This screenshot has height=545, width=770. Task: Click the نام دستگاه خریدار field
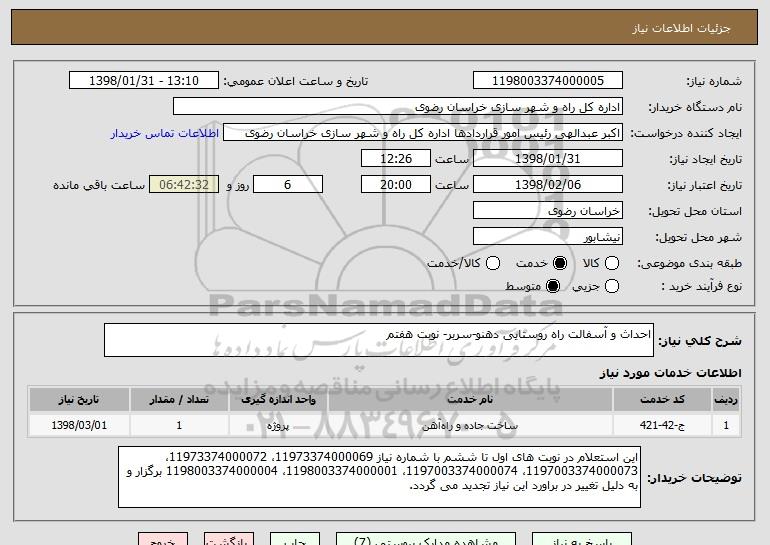398,107
